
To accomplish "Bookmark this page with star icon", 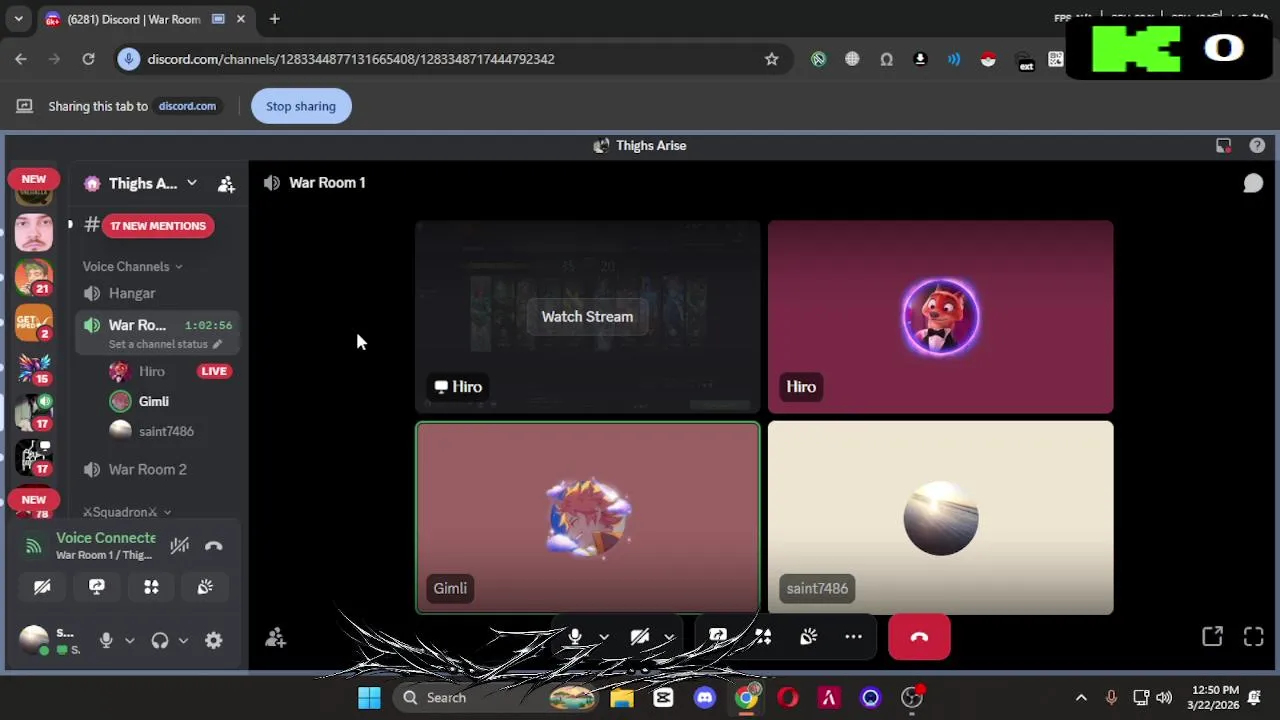I will pyautogui.click(x=771, y=59).
